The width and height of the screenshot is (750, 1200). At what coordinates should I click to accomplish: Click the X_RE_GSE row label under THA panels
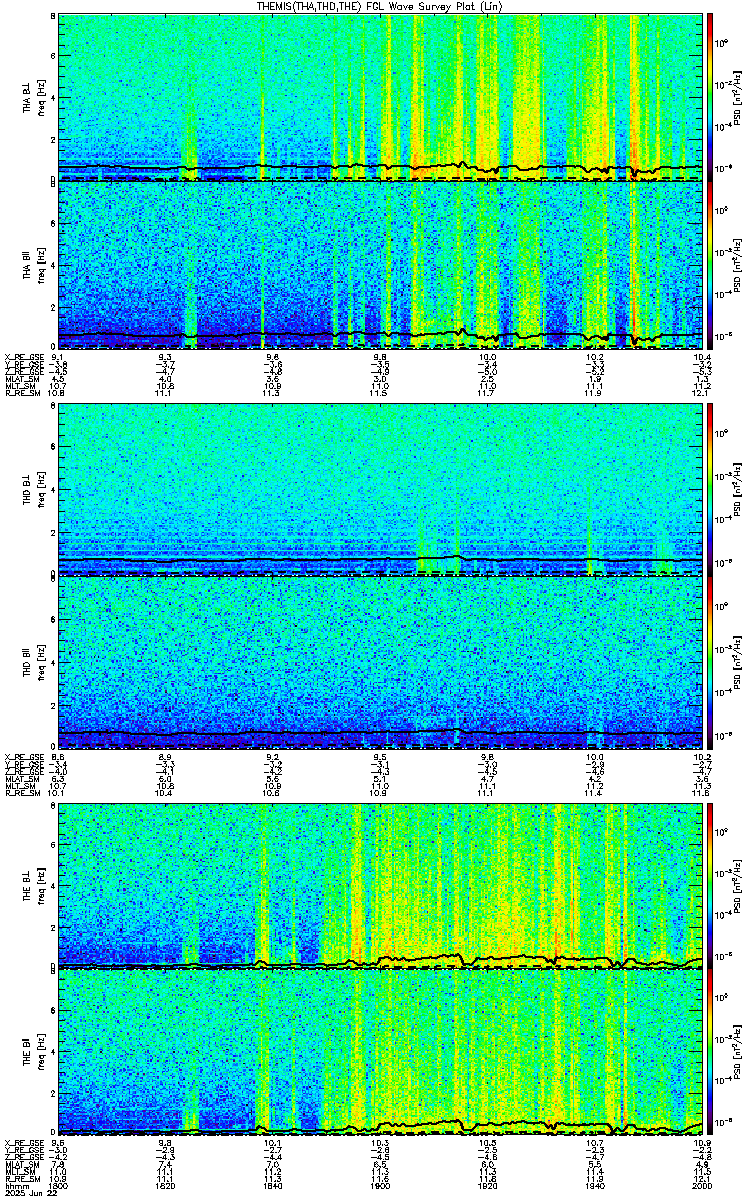tap(23, 356)
